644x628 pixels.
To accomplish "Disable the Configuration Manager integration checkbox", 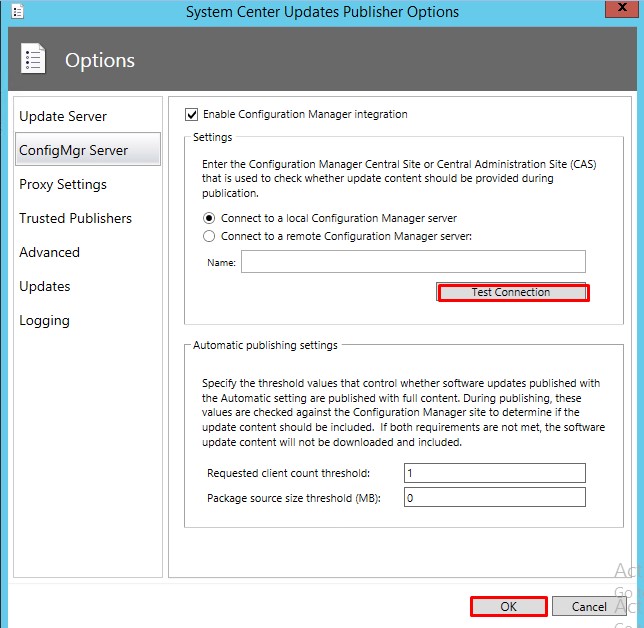I will 193,114.
